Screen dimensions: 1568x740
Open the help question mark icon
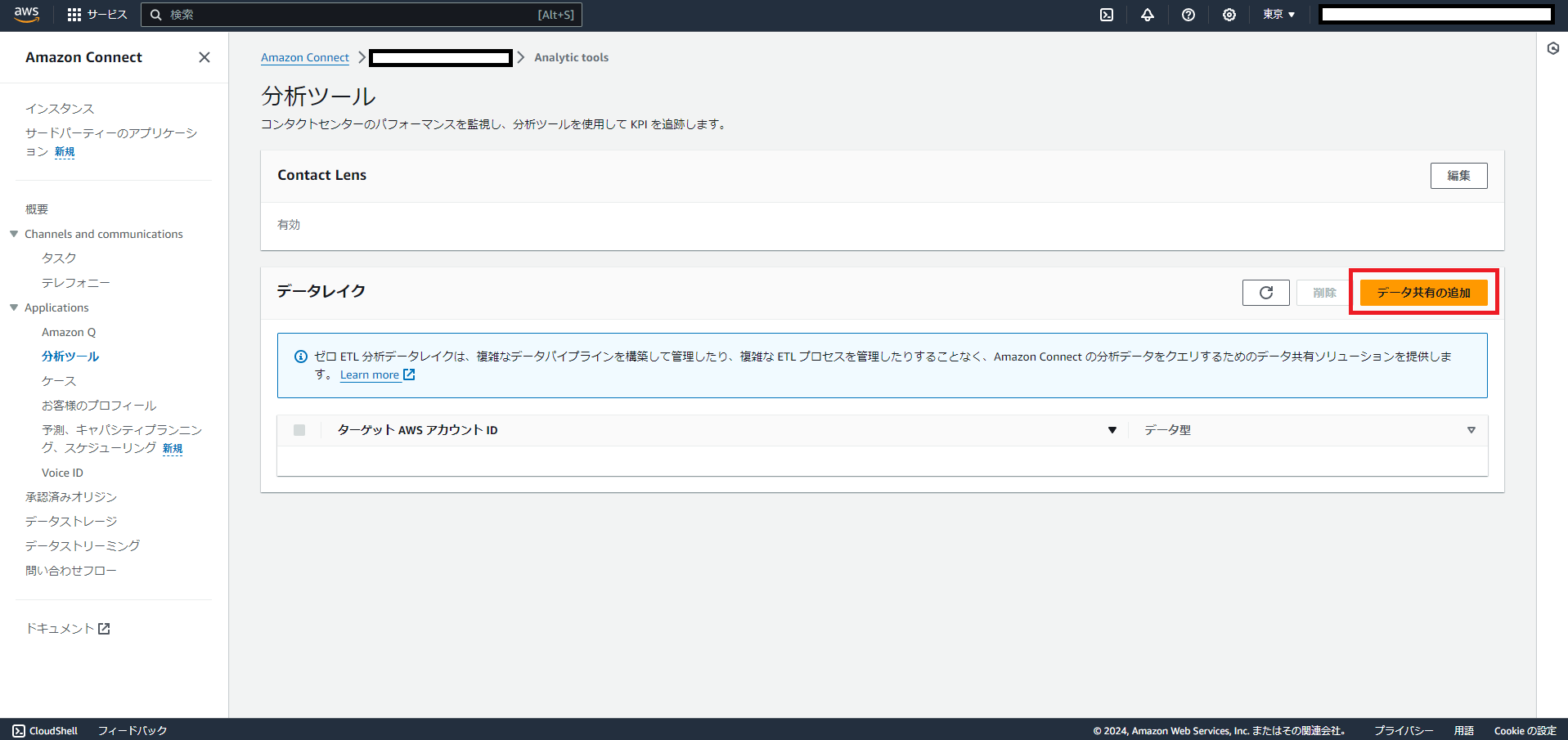coord(1188,15)
